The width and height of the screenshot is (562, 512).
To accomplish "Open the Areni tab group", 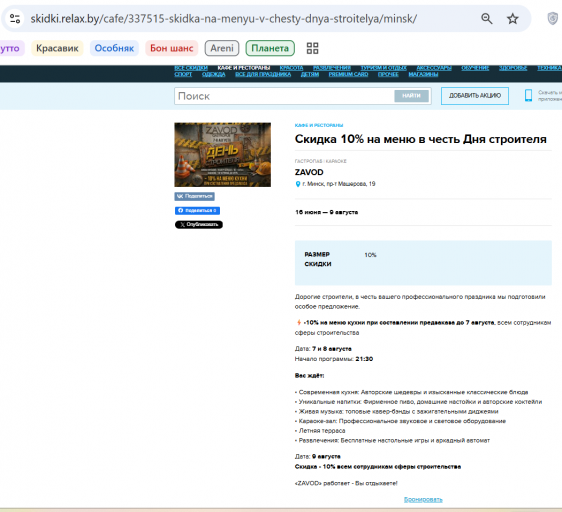I will [x=222, y=48].
